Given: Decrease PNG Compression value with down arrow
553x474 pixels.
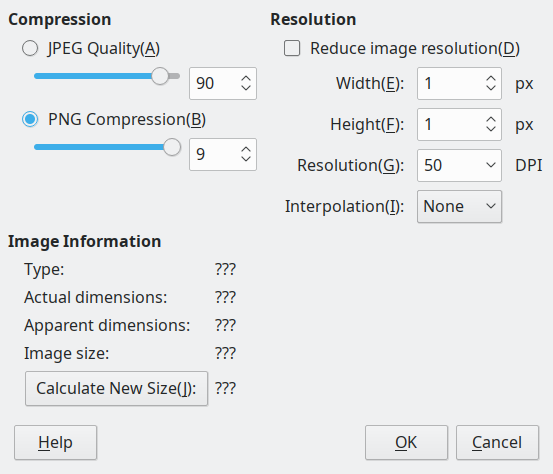Looking at the screenshot, I should [246, 159].
